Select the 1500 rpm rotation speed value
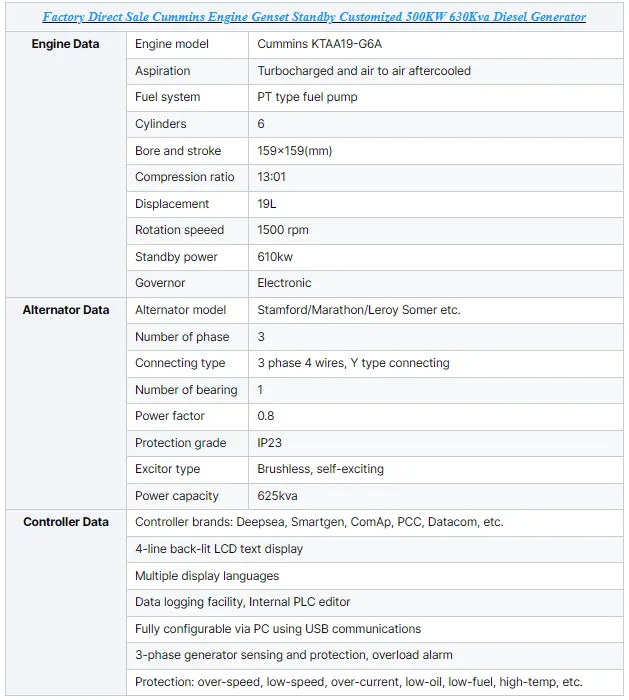Viewport: 629px width, 700px height. pos(283,230)
